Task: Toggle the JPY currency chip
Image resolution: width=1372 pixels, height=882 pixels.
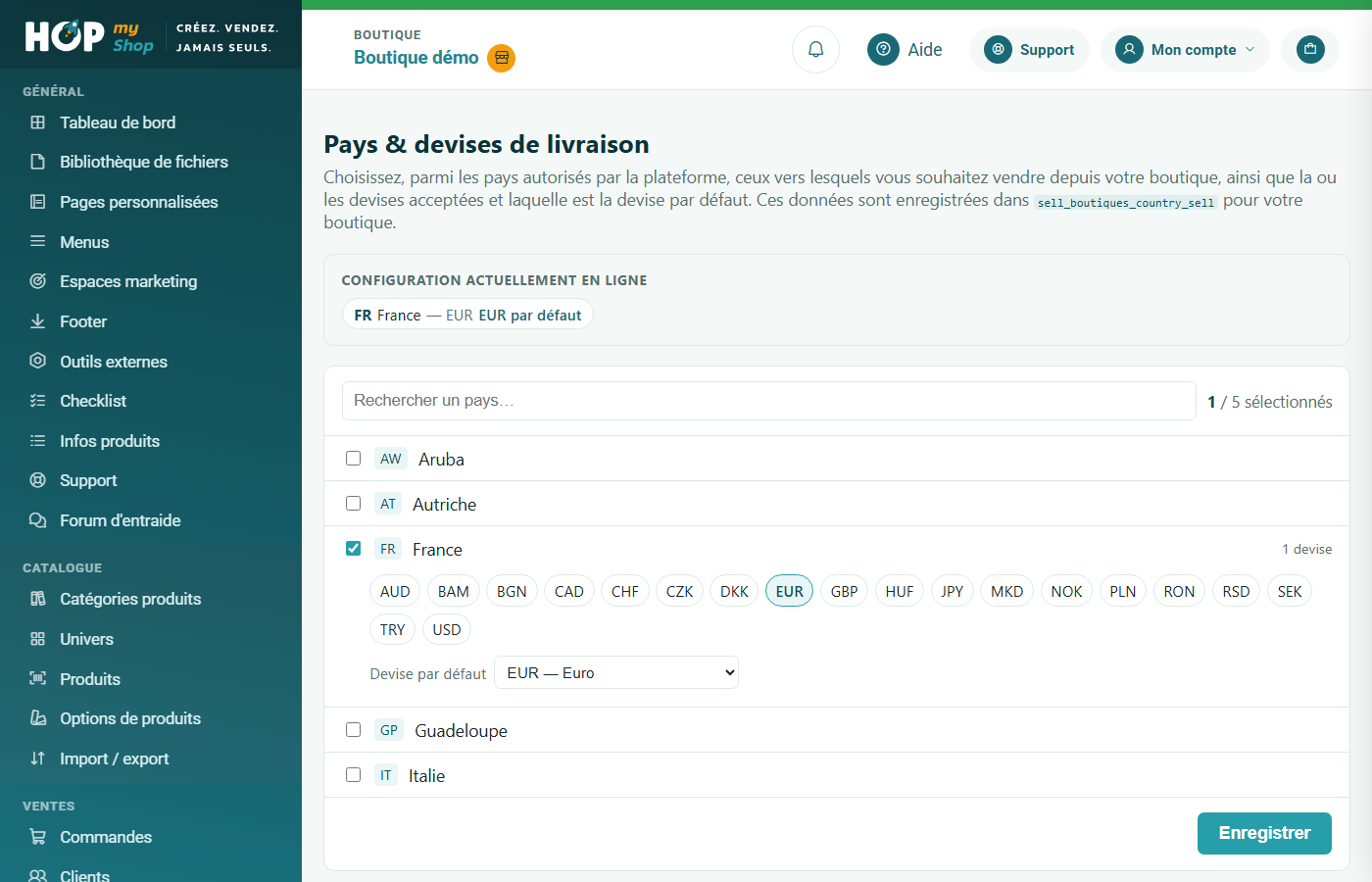Action: 953,591
